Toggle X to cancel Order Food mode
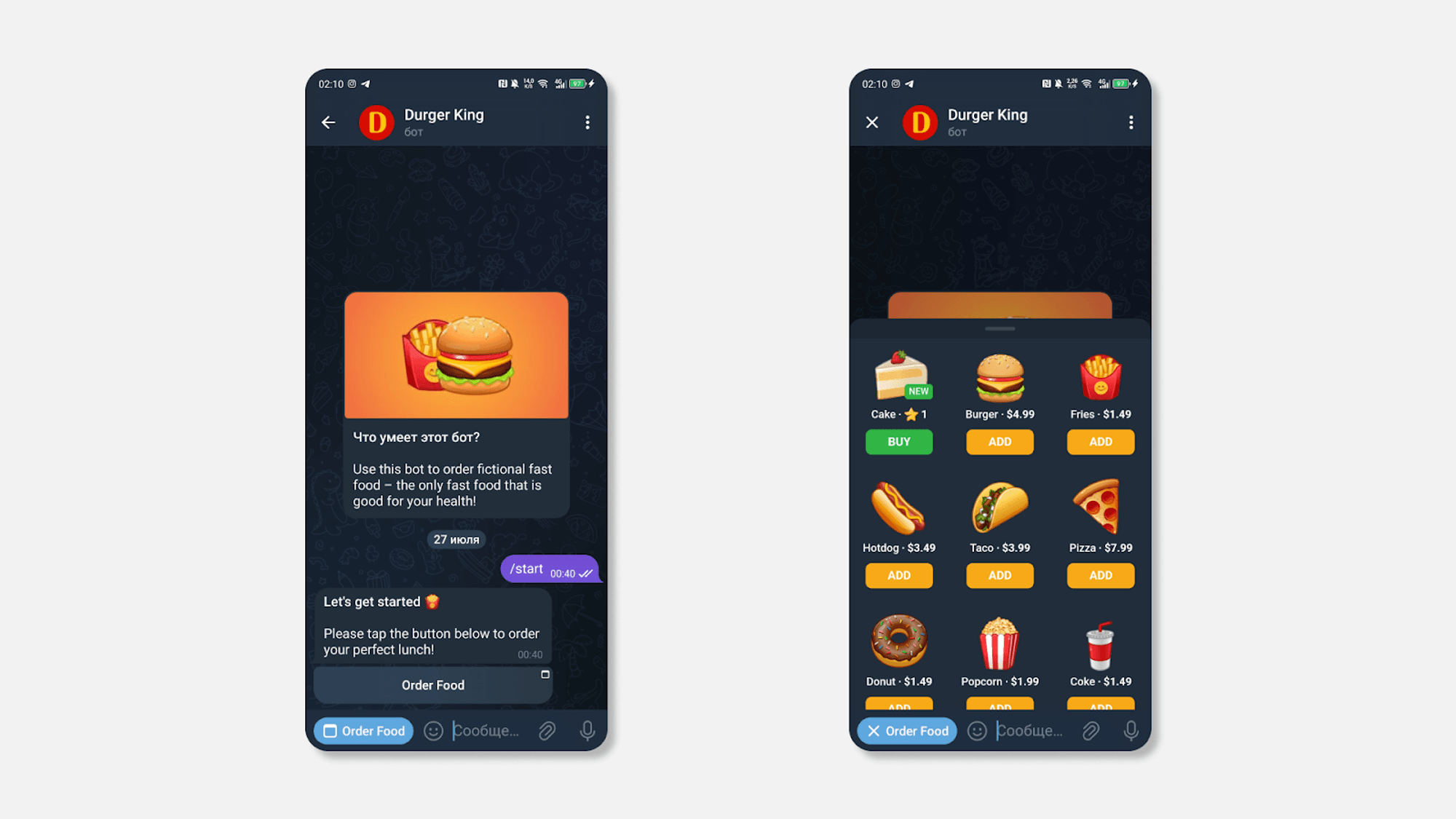The image size is (1456, 819). point(871,730)
